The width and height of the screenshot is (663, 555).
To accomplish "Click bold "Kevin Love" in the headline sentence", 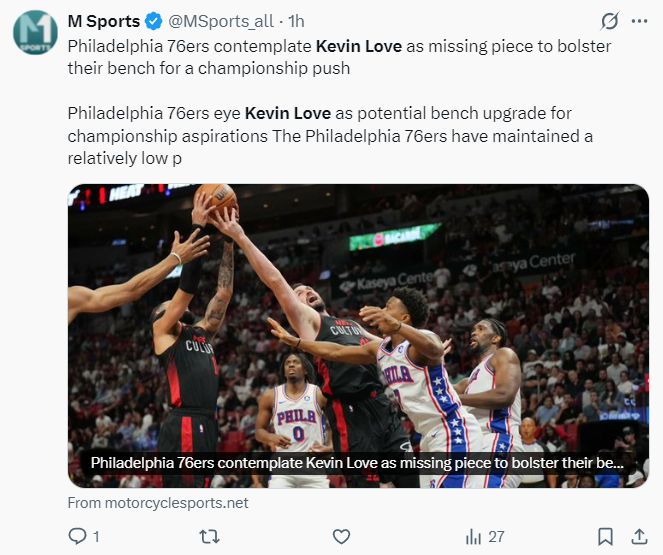I will point(358,46).
